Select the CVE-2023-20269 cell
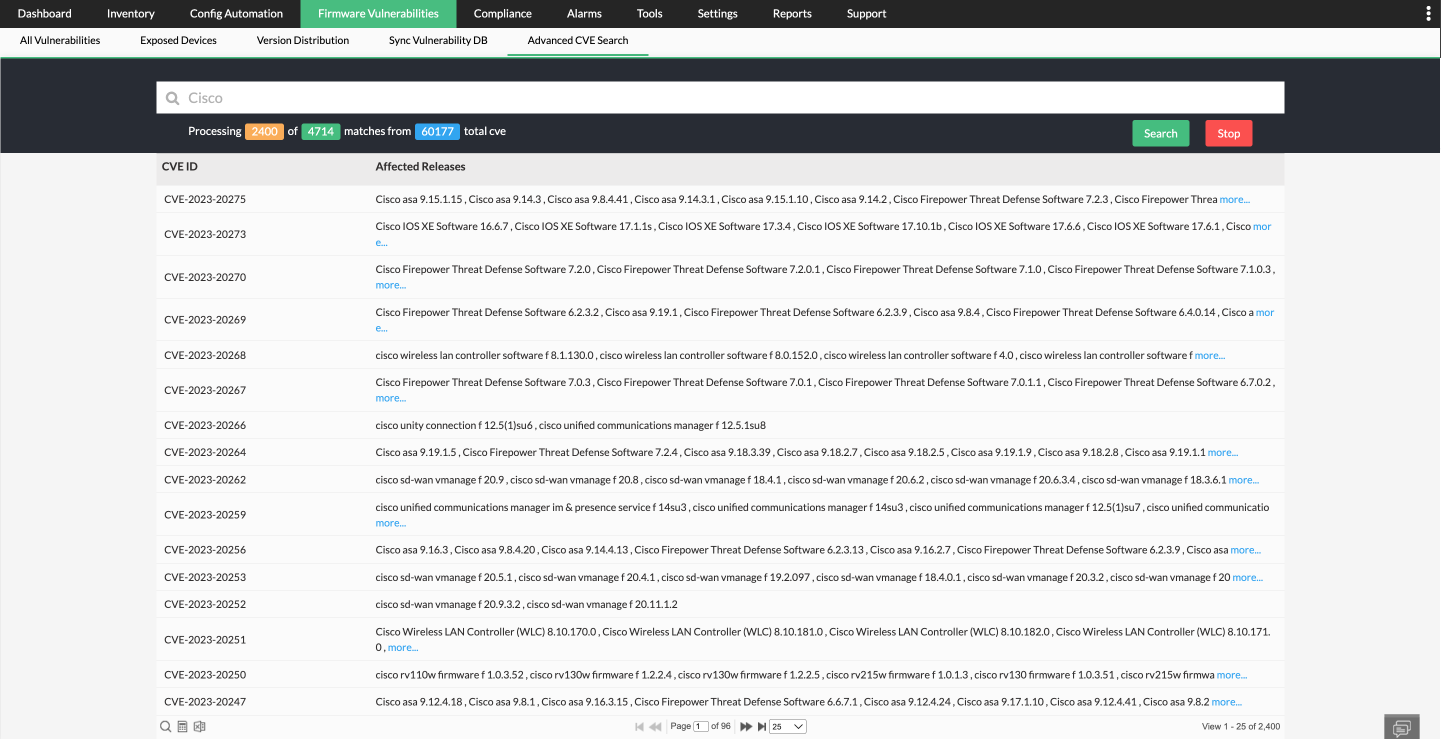This screenshot has width=1441, height=740. coord(205,320)
